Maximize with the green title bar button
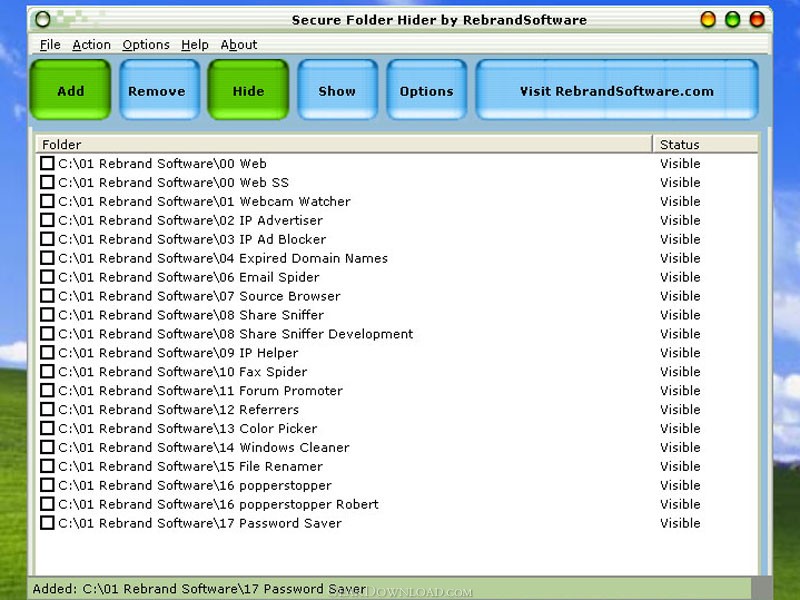 click(733, 19)
